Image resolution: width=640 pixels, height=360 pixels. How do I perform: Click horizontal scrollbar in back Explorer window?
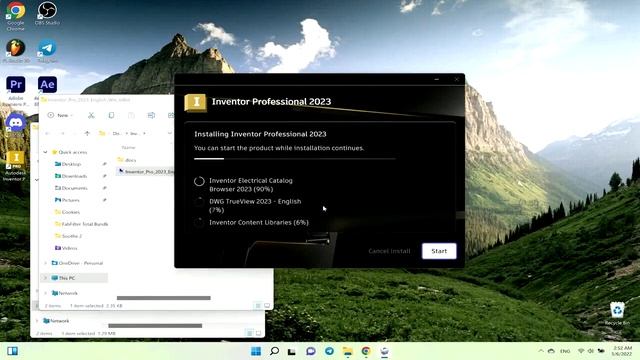155,326
